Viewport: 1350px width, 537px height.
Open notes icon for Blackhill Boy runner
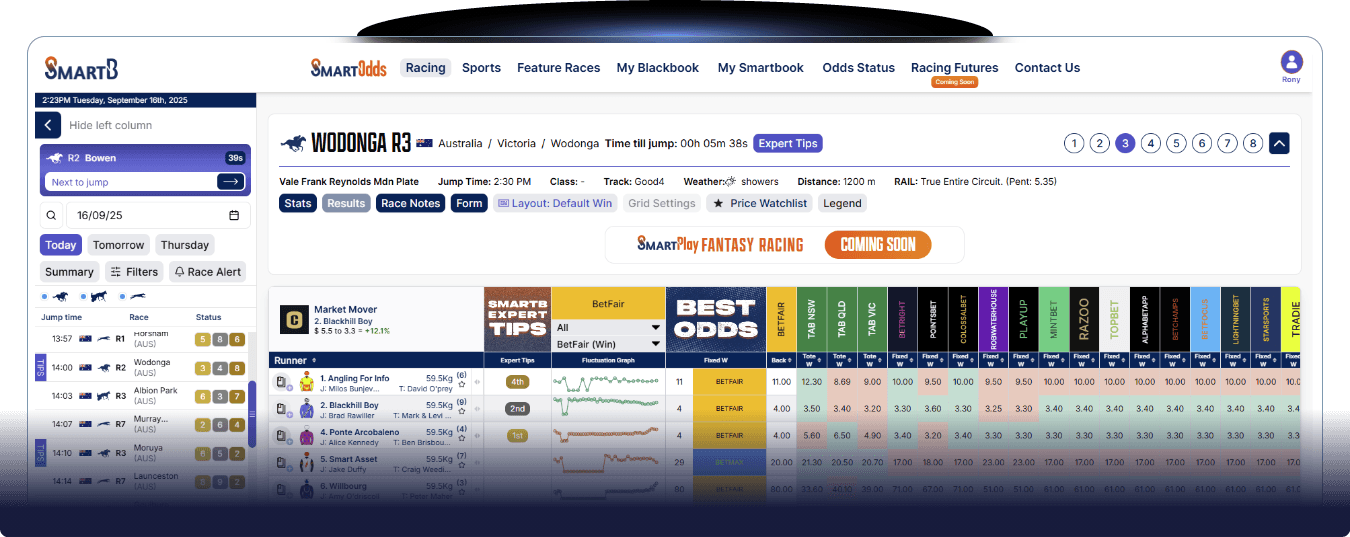(x=282, y=409)
